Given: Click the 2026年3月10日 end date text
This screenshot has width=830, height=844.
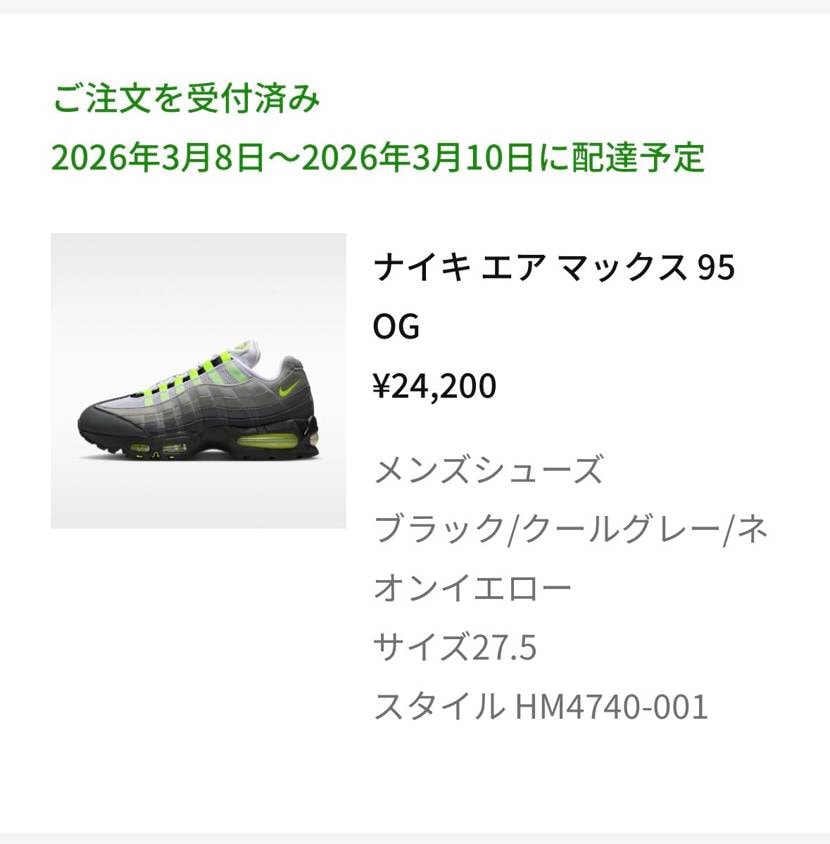Looking at the screenshot, I should click(418, 157).
